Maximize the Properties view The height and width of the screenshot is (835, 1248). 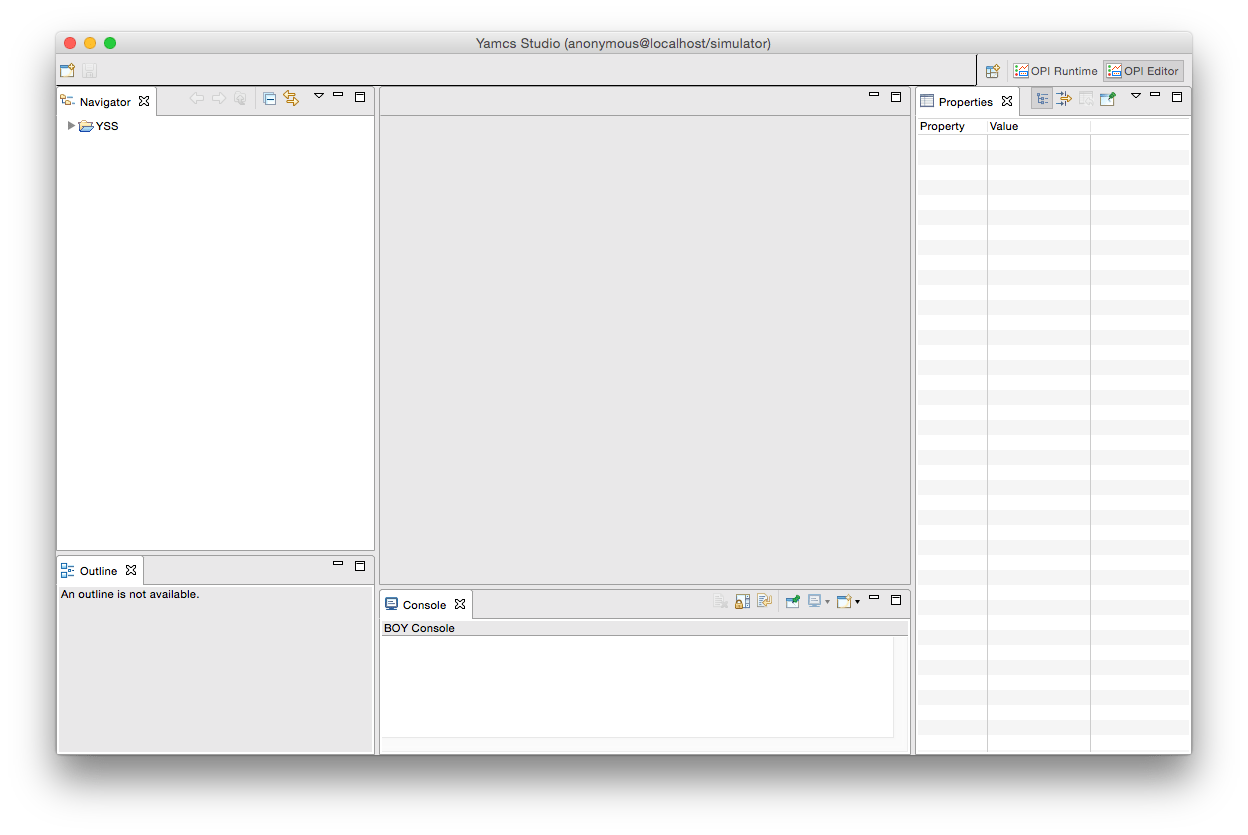[1177, 97]
